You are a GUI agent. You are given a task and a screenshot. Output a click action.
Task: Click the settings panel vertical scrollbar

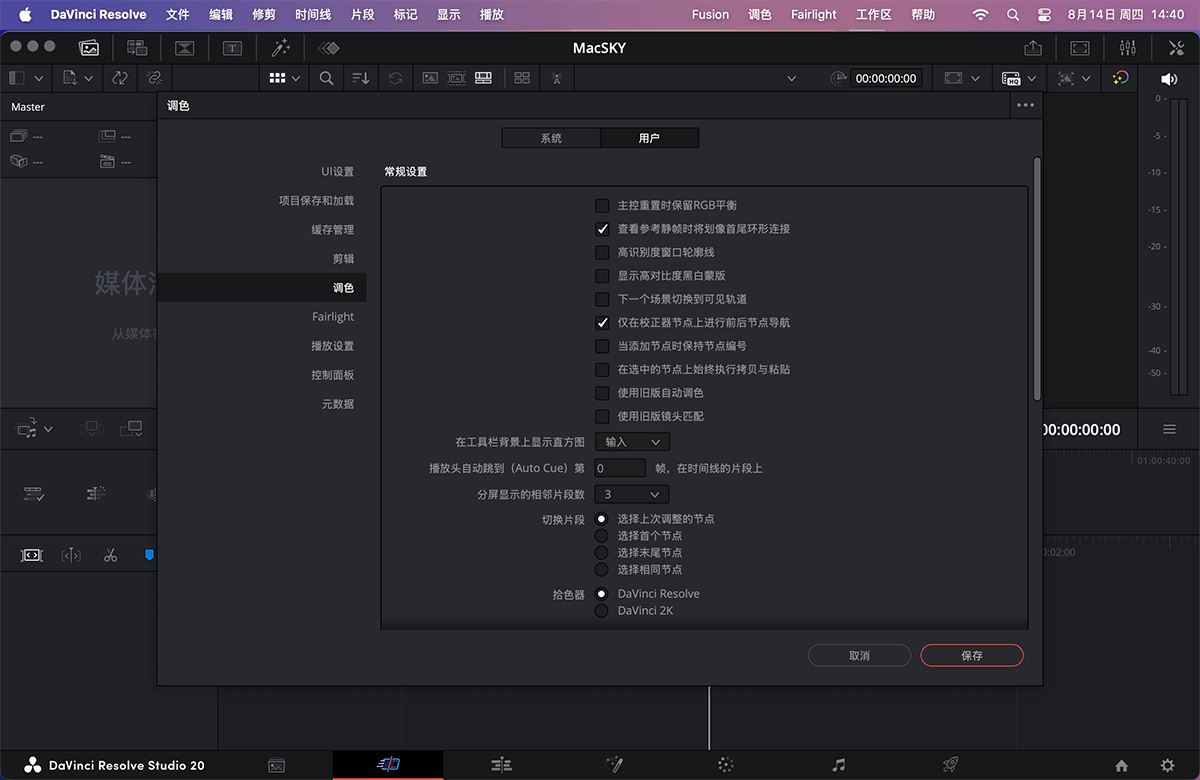tap(1037, 280)
